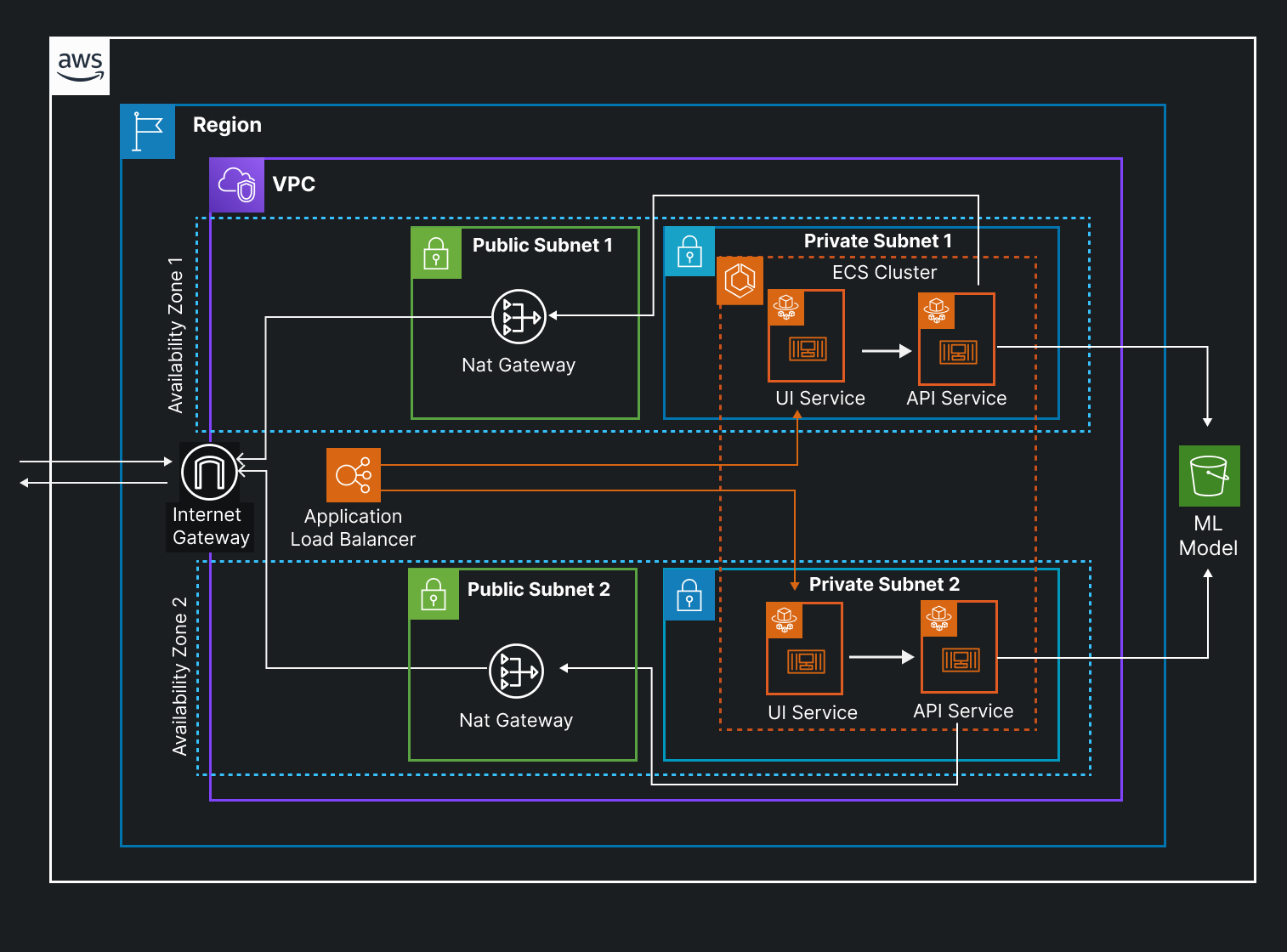Toggle the green lock icon on Public Subnet 1
1287x952 pixels.
pyautogui.click(x=435, y=252)
